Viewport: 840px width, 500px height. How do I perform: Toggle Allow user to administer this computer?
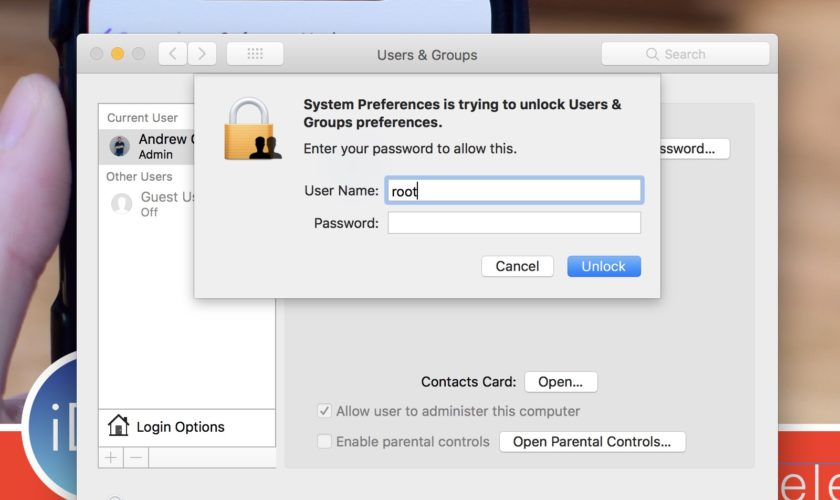pyautogui.click(x=325, y=411)
